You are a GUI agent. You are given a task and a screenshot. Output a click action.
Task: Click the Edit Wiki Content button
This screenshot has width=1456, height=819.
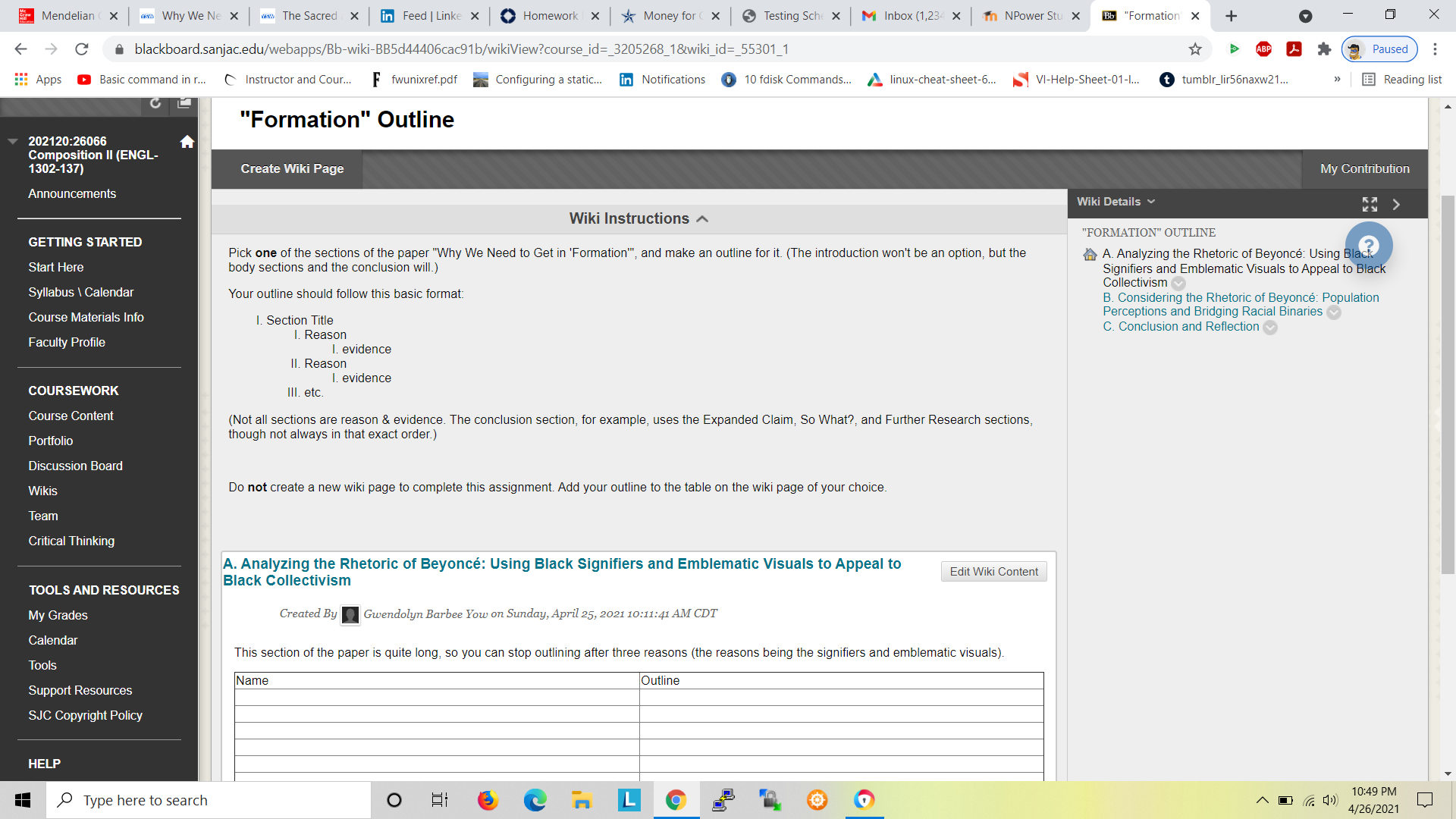pyautogui.click(x=993, y=572)
